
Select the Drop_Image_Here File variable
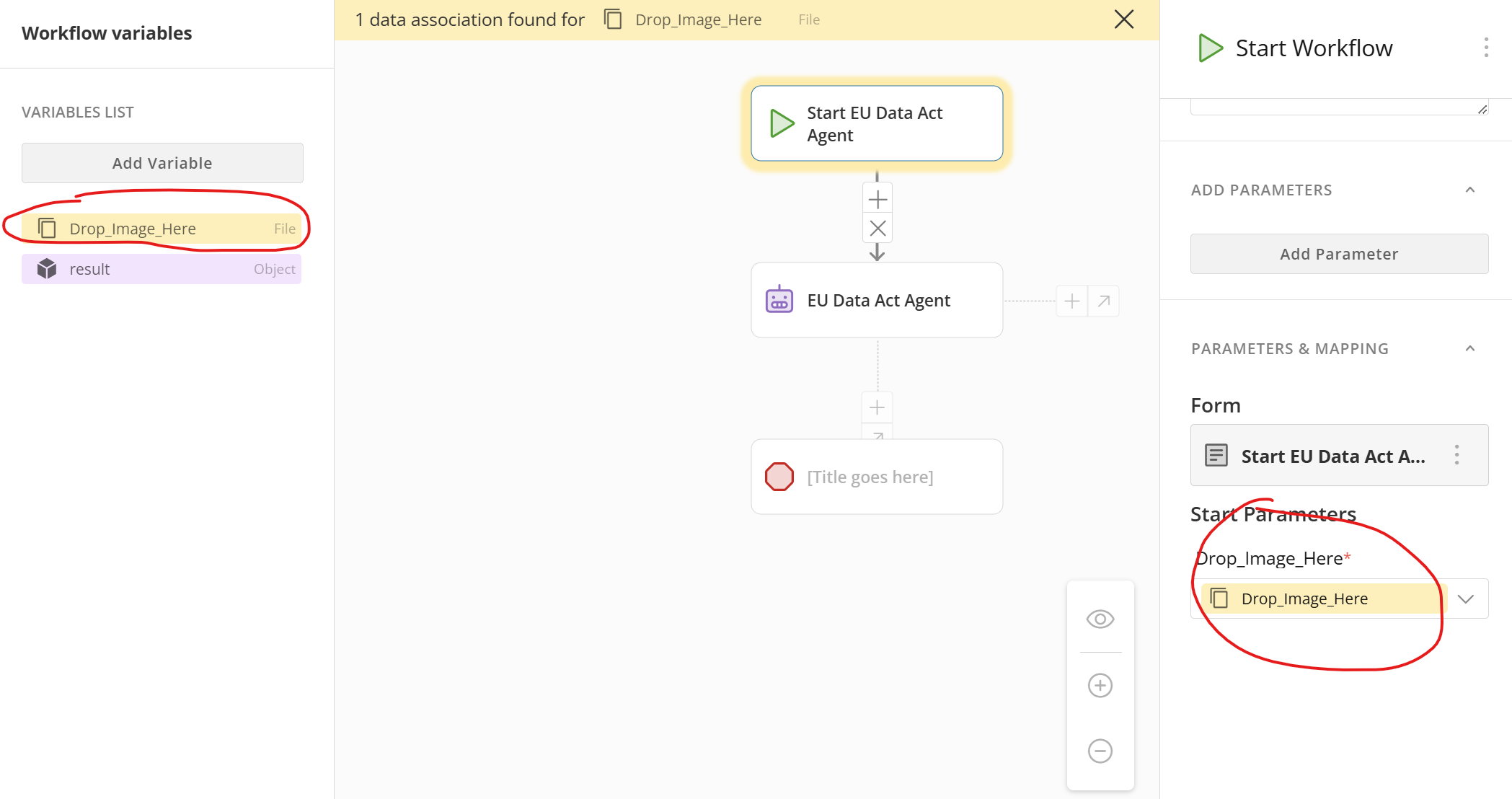pos(162,229)
